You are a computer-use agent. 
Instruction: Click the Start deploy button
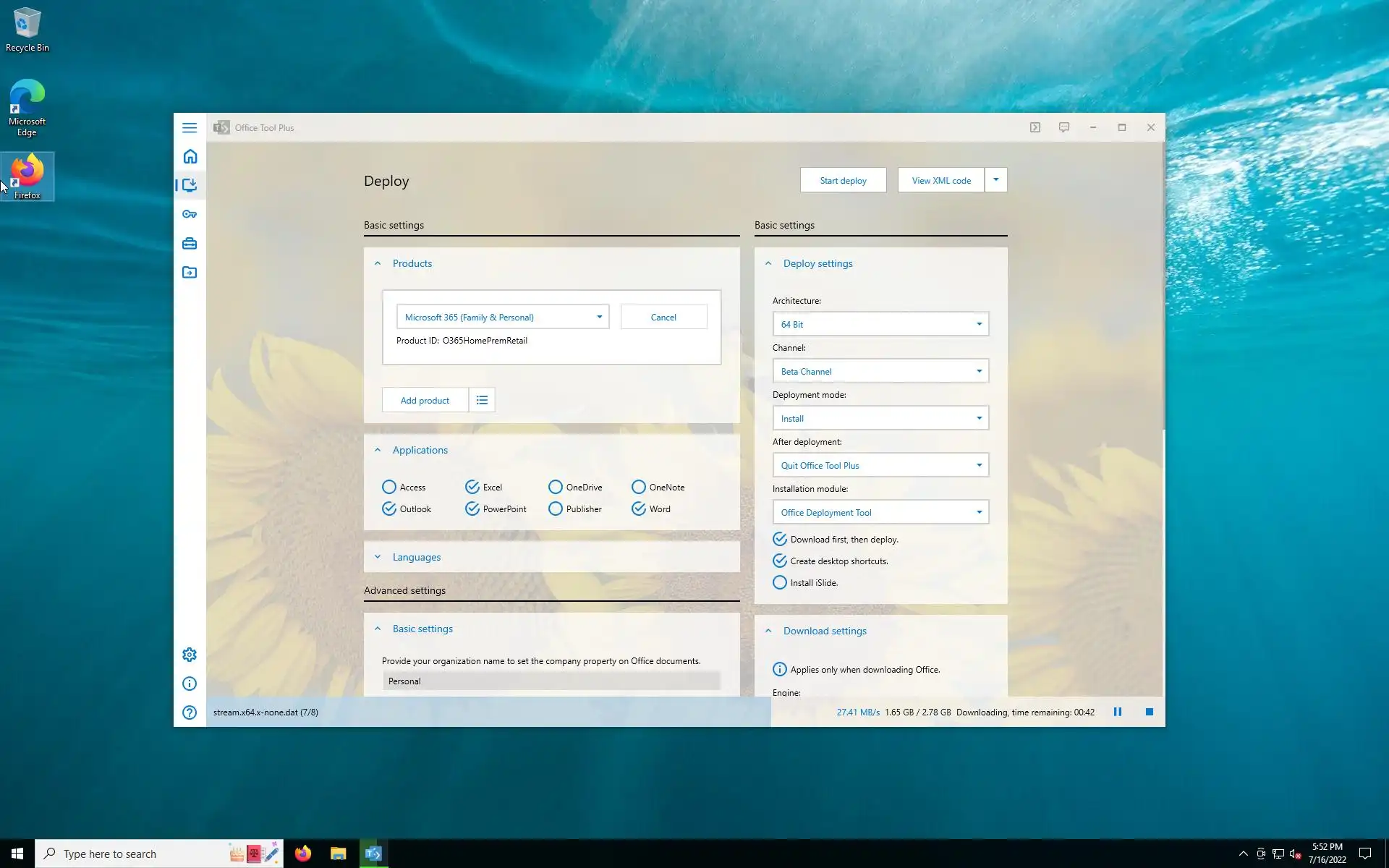point(843,180)
